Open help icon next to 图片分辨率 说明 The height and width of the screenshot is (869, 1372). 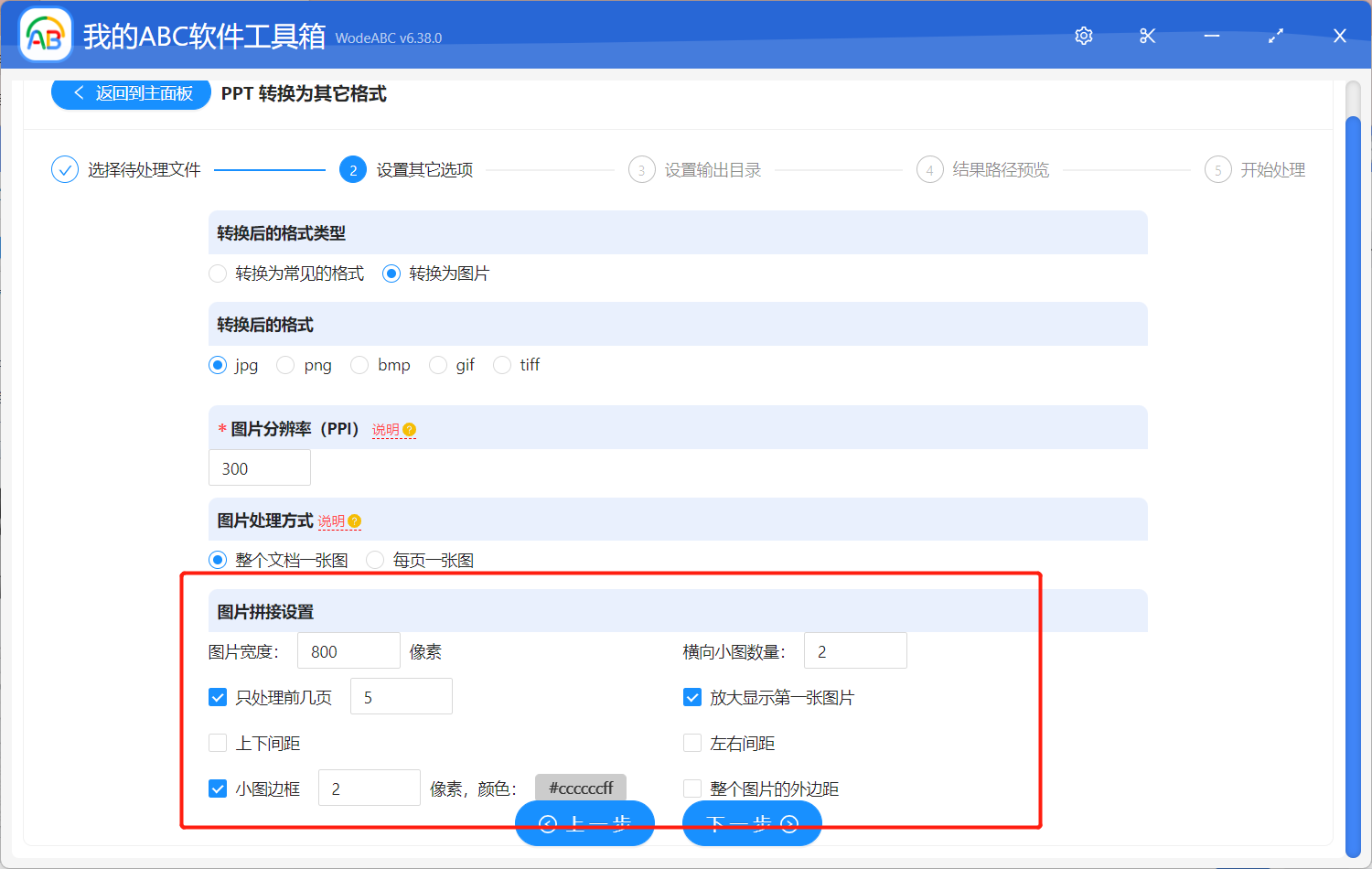point(410,428)
